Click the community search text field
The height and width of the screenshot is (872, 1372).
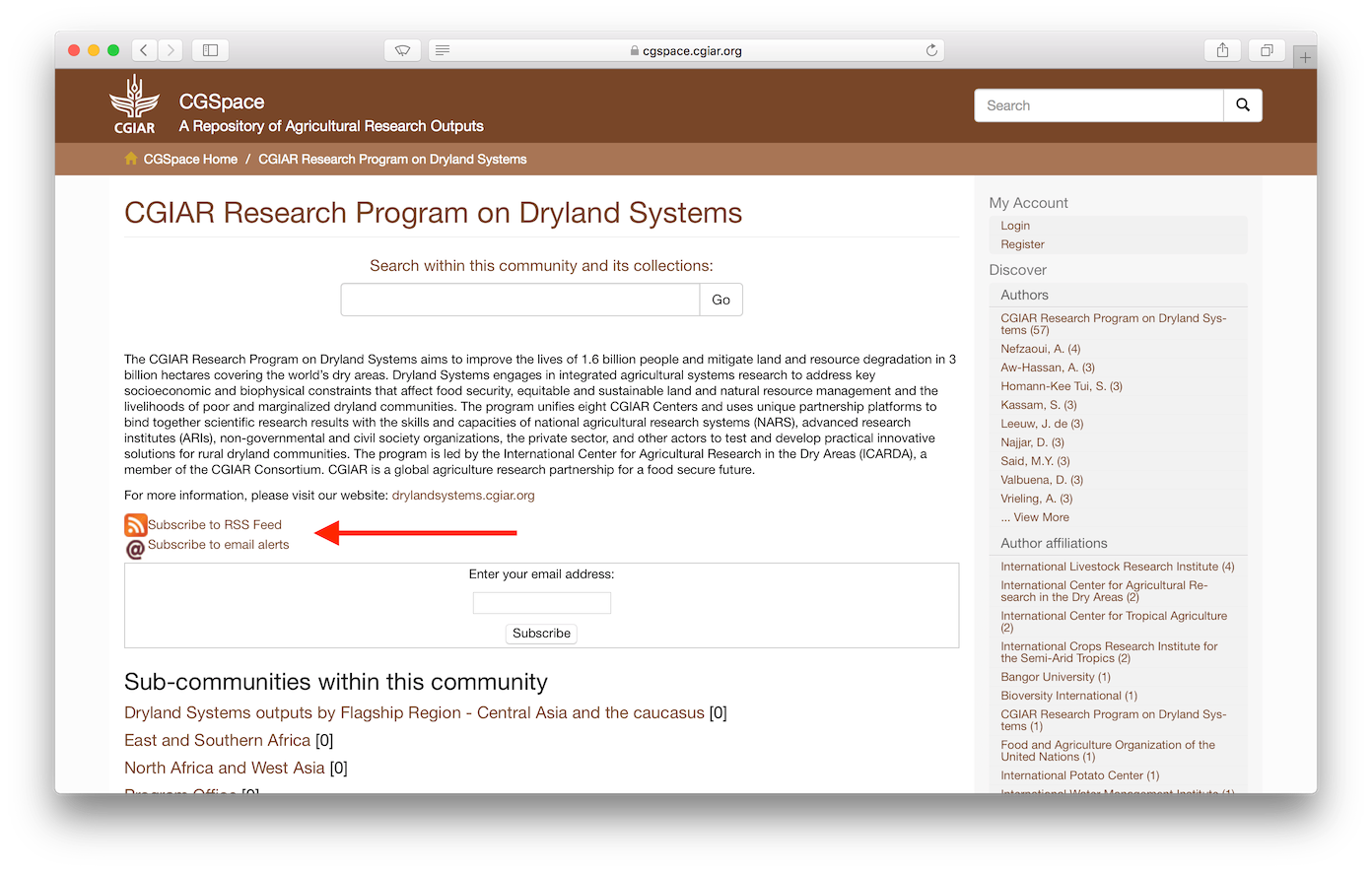(520, 300)
